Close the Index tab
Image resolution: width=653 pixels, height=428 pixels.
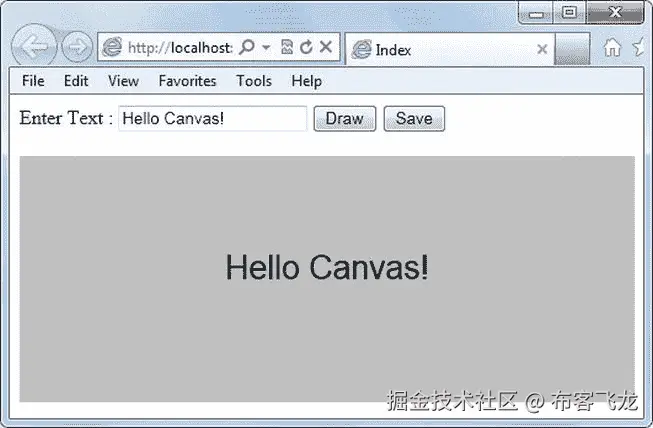(x=542, y=50)
